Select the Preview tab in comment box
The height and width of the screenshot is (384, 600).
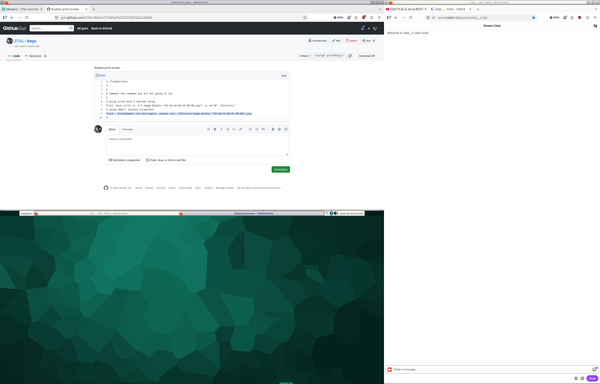pyautogui.click(x=127, y=129)
